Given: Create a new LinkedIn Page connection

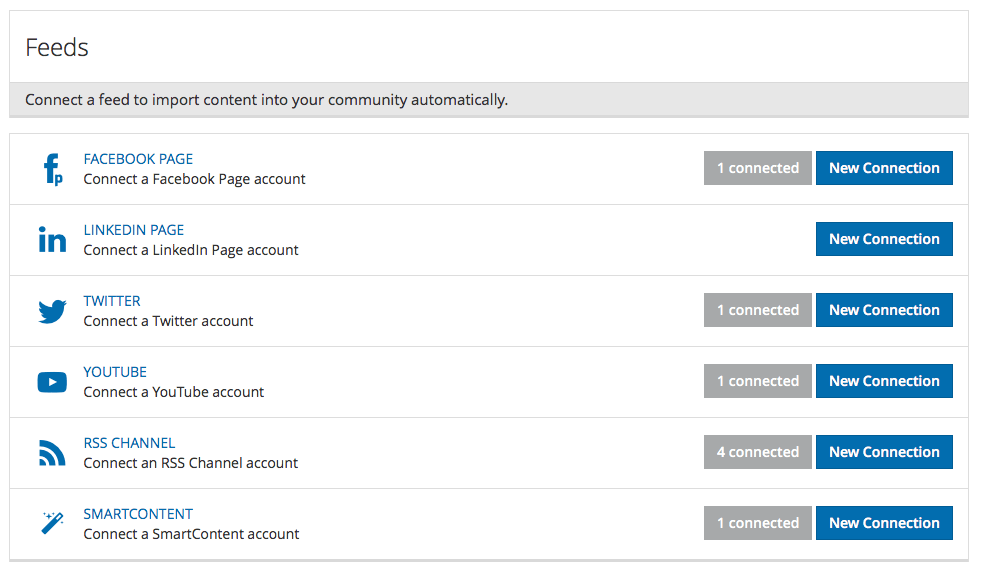Looking at the screenshot, I should pyautogui.click(x=884, y=239).
